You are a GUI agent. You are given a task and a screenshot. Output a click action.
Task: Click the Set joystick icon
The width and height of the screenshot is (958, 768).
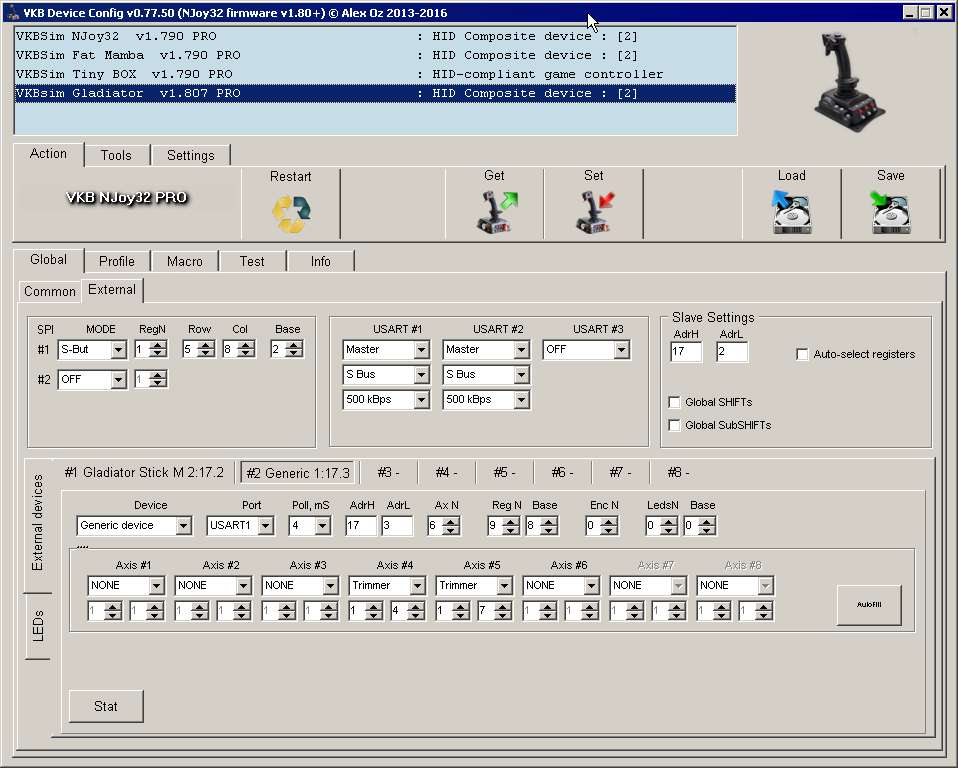pos(594,212)
